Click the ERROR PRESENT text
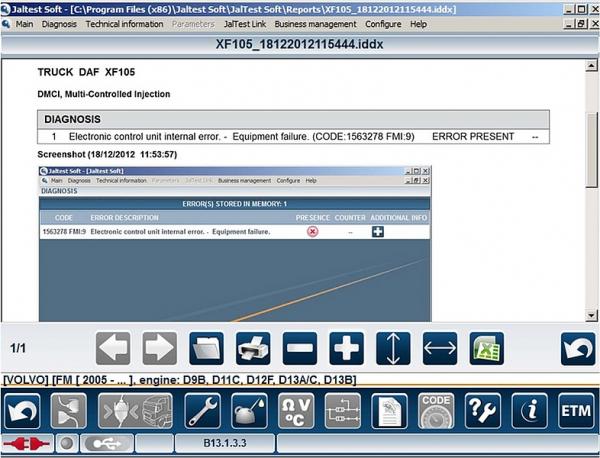 pyautogui.click(x=473, y=137)
